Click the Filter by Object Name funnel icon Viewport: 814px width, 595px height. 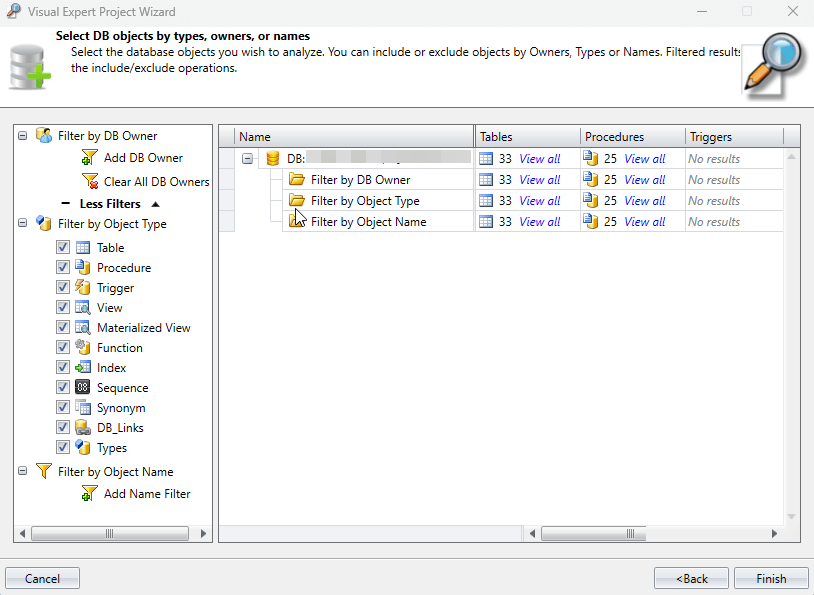coord(44,471)
